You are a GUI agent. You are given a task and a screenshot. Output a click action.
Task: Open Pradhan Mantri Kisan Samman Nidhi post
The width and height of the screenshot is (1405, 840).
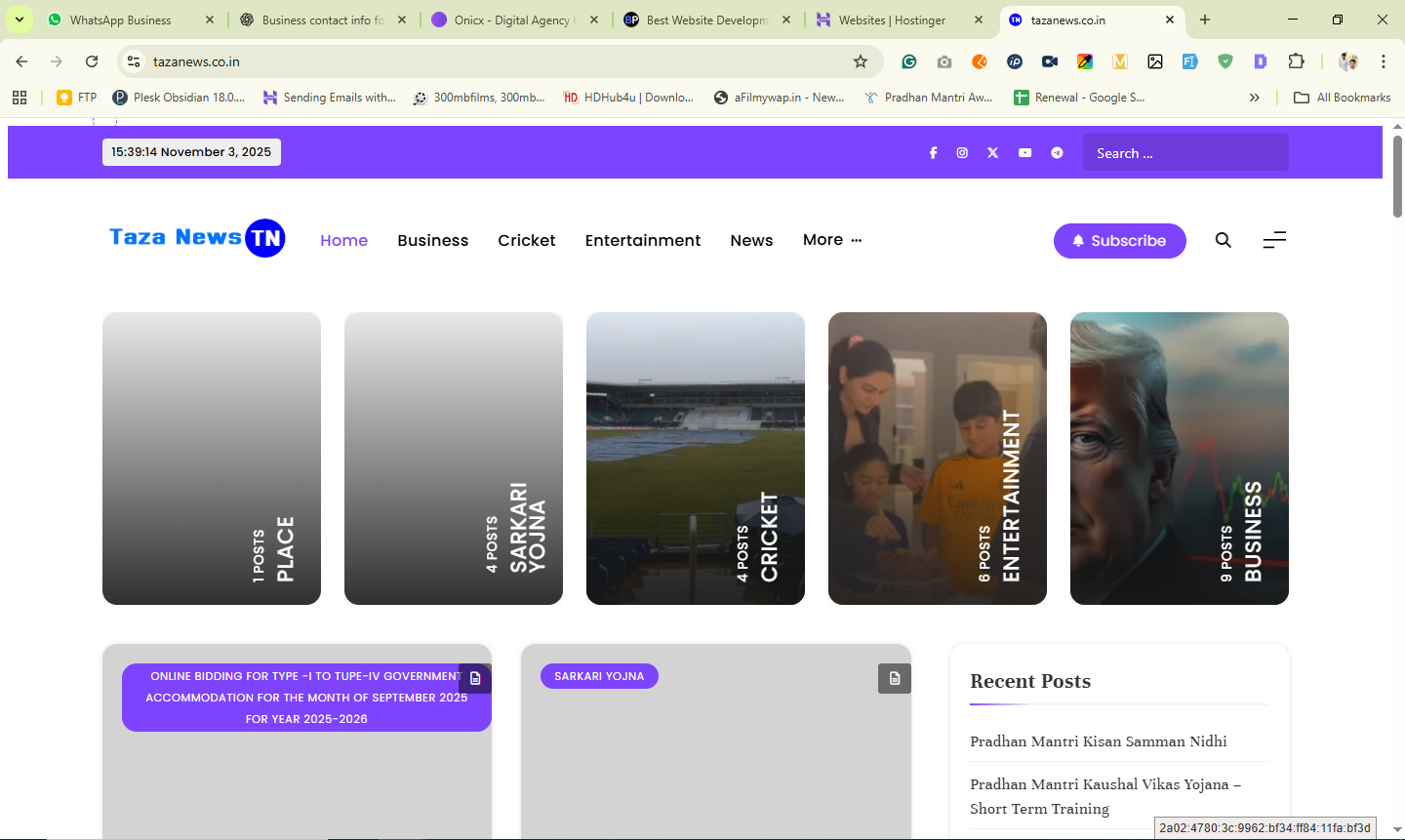point(1098,741)
